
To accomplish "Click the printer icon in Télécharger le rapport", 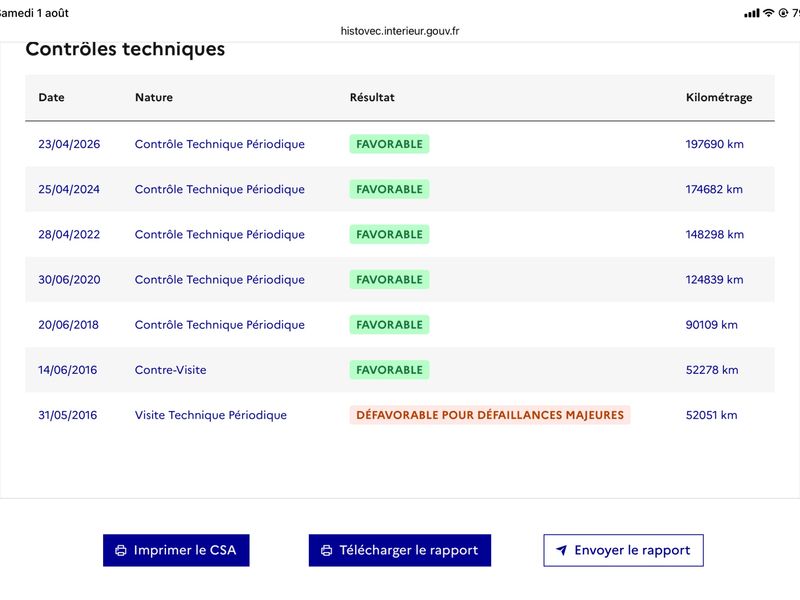I will [x=327, y=551].
